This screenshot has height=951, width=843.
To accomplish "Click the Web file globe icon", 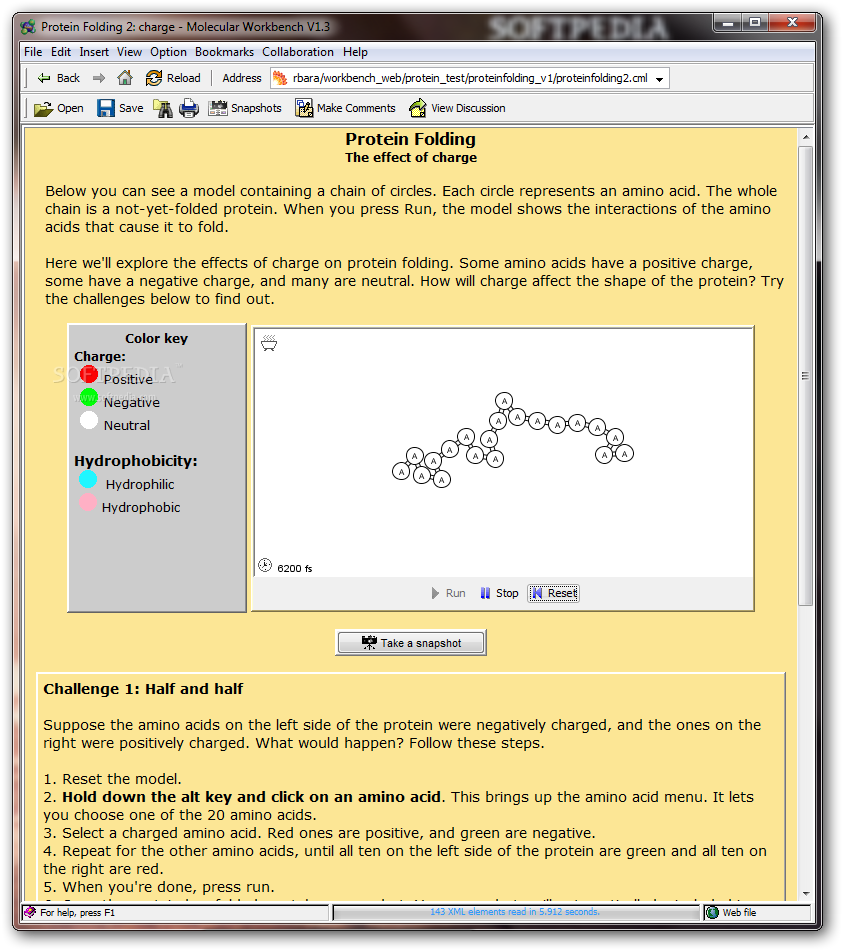I will click(713, 912).
